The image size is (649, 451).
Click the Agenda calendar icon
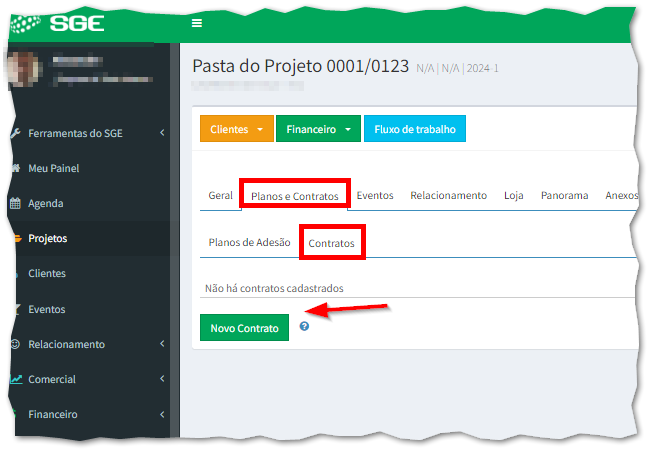pos(15,203)
